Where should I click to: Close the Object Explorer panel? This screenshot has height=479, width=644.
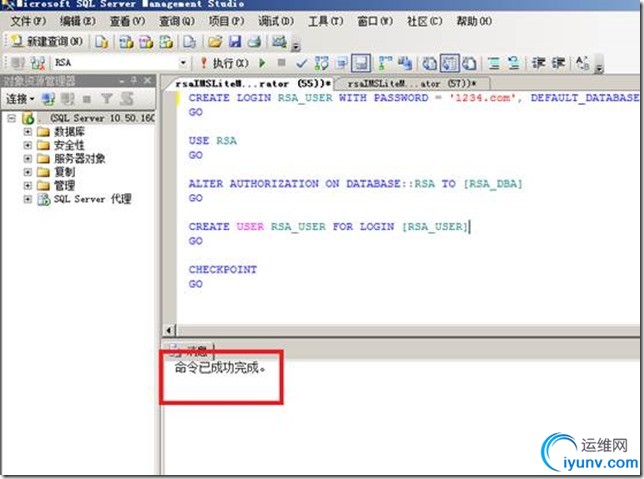[147, 81]
